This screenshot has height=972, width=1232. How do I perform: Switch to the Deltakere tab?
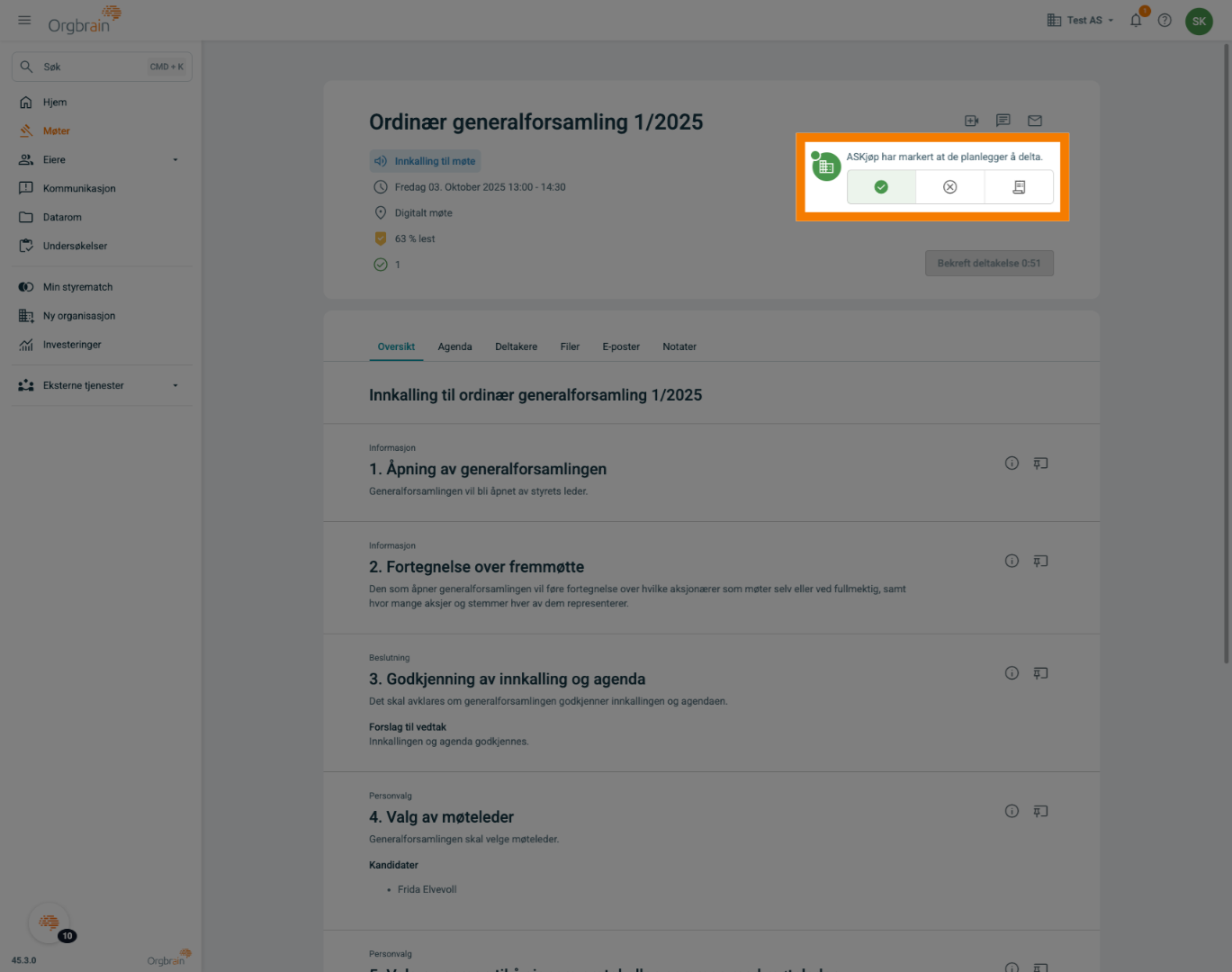516,346
